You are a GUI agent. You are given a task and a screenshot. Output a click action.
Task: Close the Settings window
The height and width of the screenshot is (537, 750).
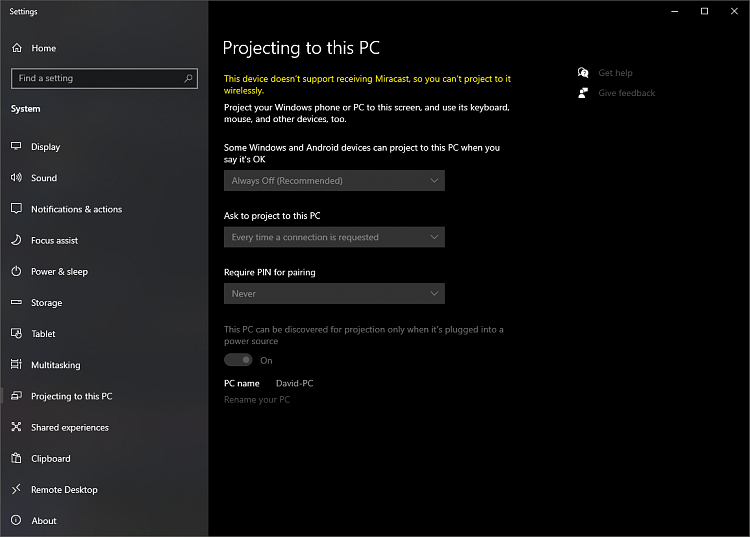tap(734, 11)
